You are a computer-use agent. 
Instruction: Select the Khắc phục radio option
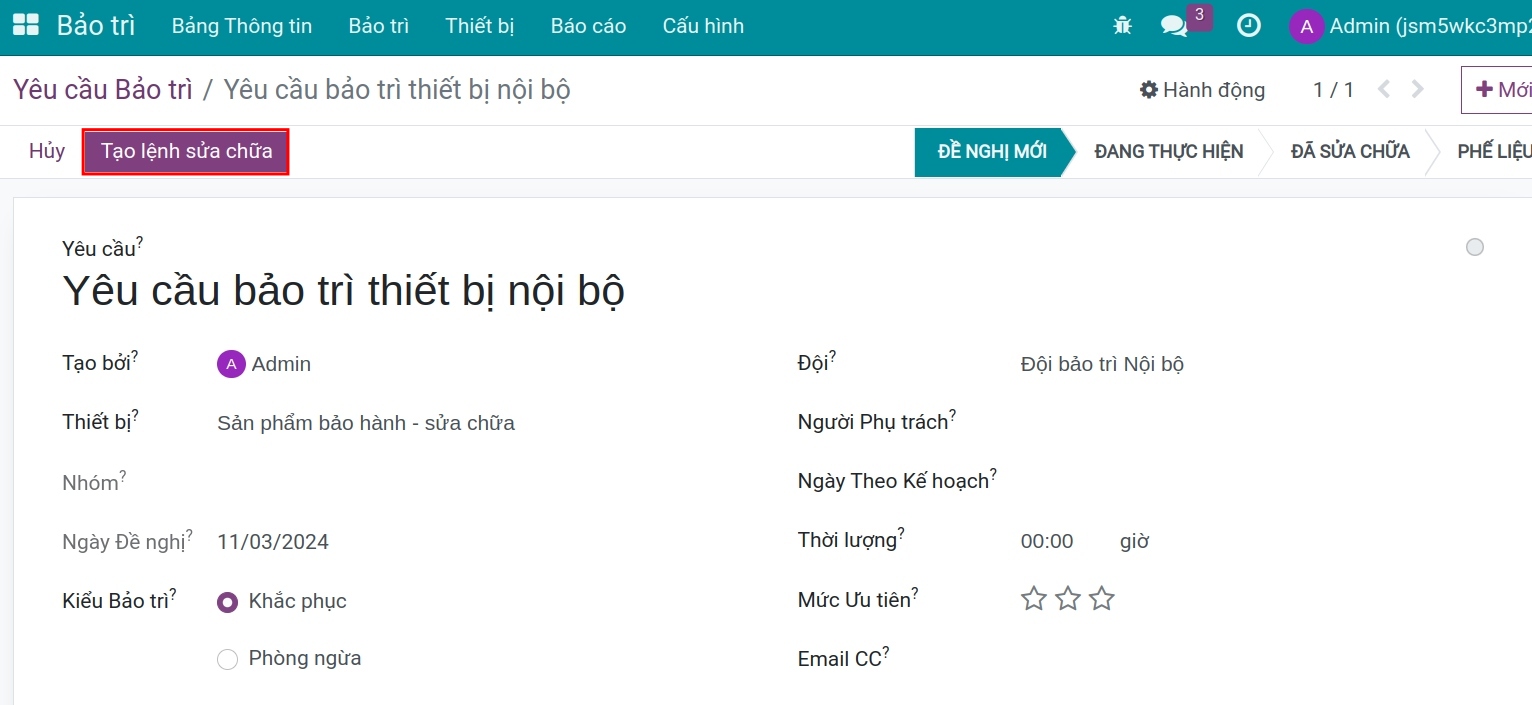point(228,602)
